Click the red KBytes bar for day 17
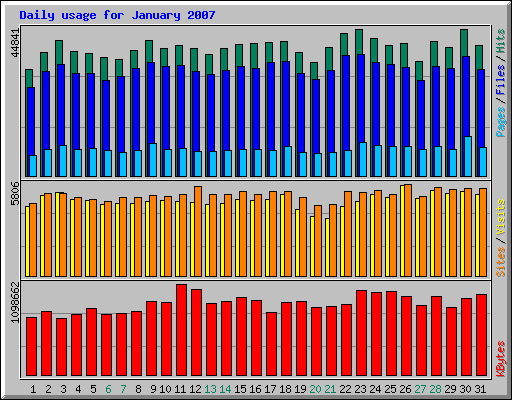512x400 pixels. [272, 344]
